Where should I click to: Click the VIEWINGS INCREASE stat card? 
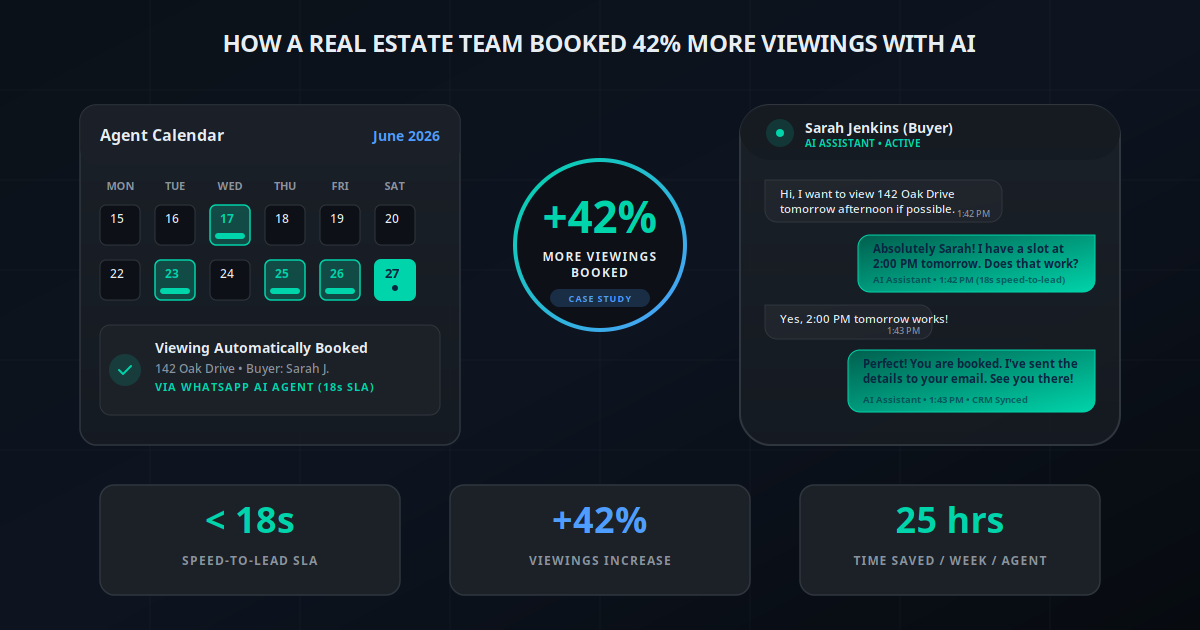[x=600, y=540]
